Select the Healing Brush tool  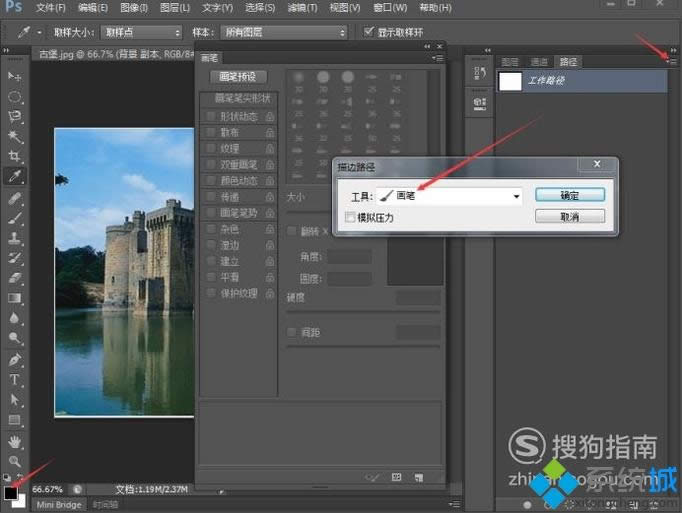pyautogui.click(x=14, y=198)
